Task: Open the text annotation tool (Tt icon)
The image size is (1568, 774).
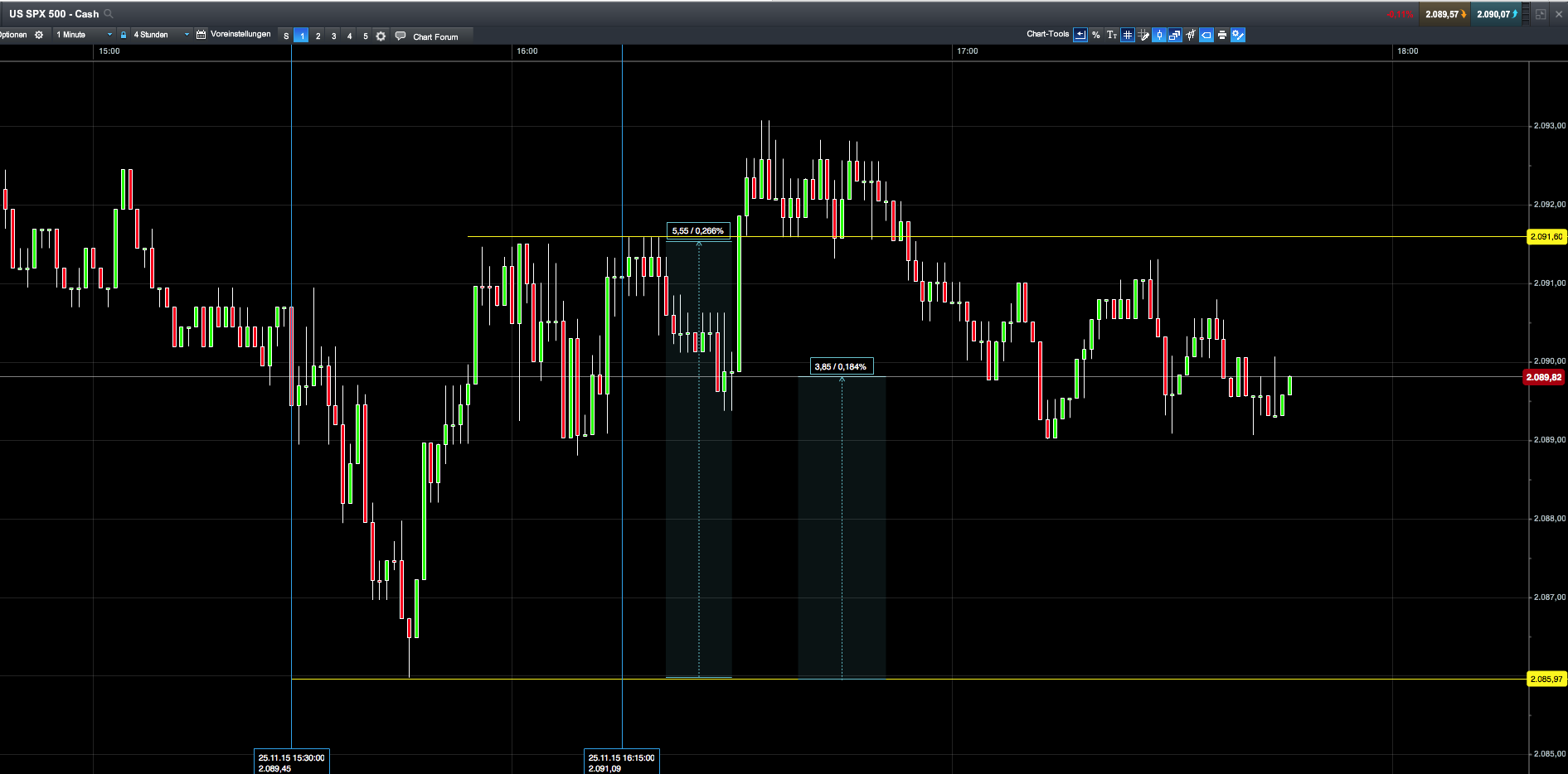Action: pyautogui.click(x=1111, y=35)
